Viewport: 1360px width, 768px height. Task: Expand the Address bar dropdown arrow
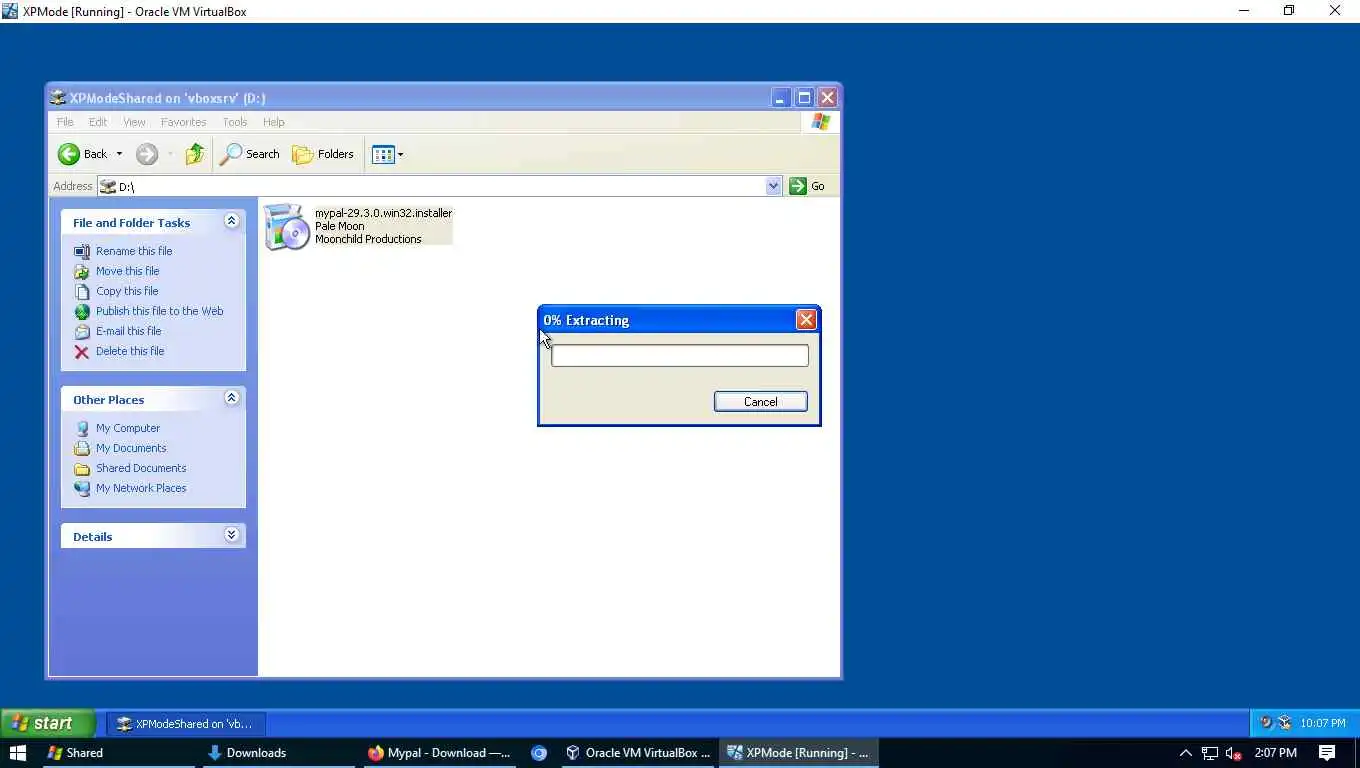773,186
